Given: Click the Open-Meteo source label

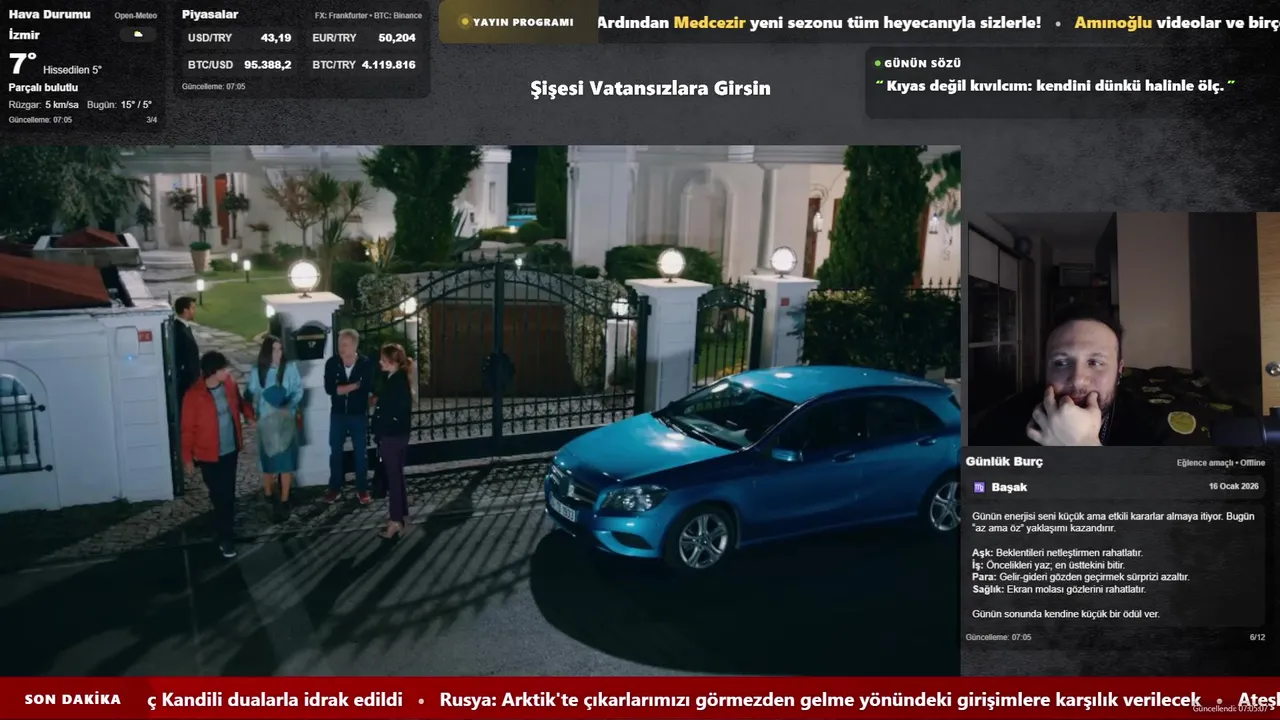Looking at the screenshot, I should tap(136, 16).
